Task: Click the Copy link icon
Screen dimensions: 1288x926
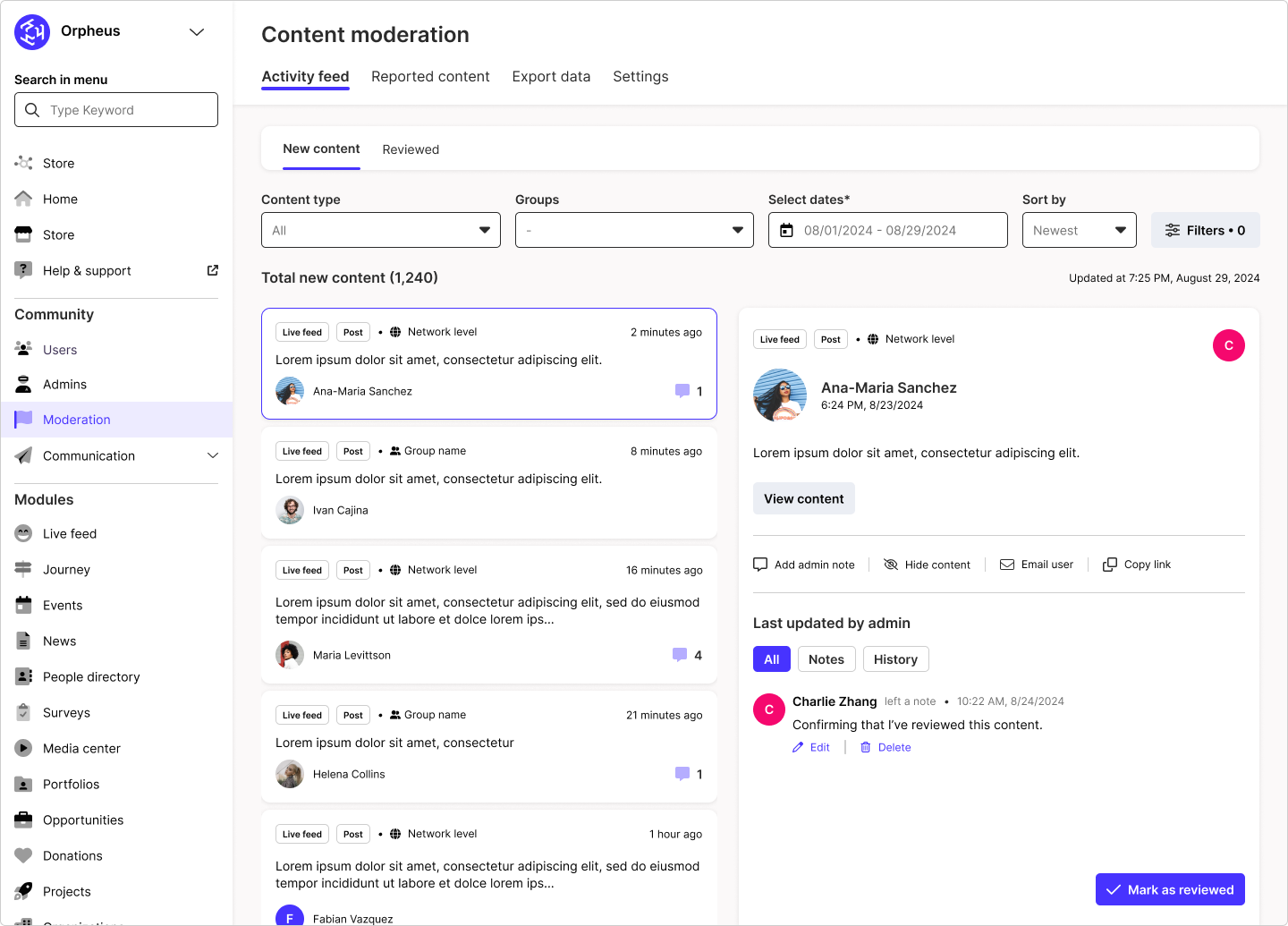Action: 1110,564
